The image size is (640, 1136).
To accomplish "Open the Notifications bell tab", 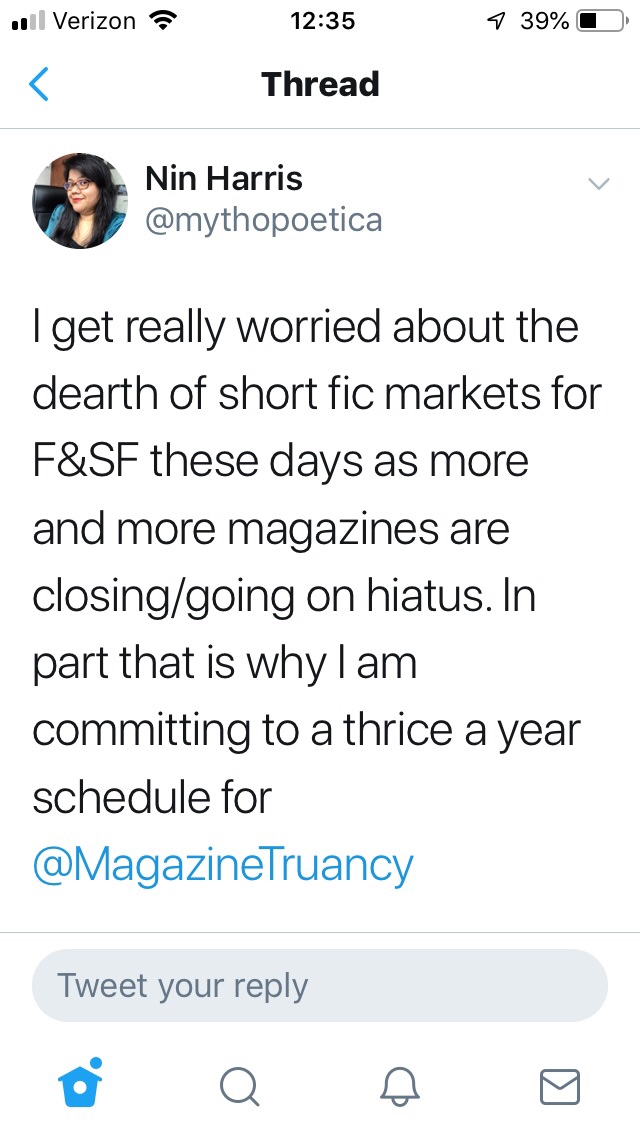I will coord(400,1085).
